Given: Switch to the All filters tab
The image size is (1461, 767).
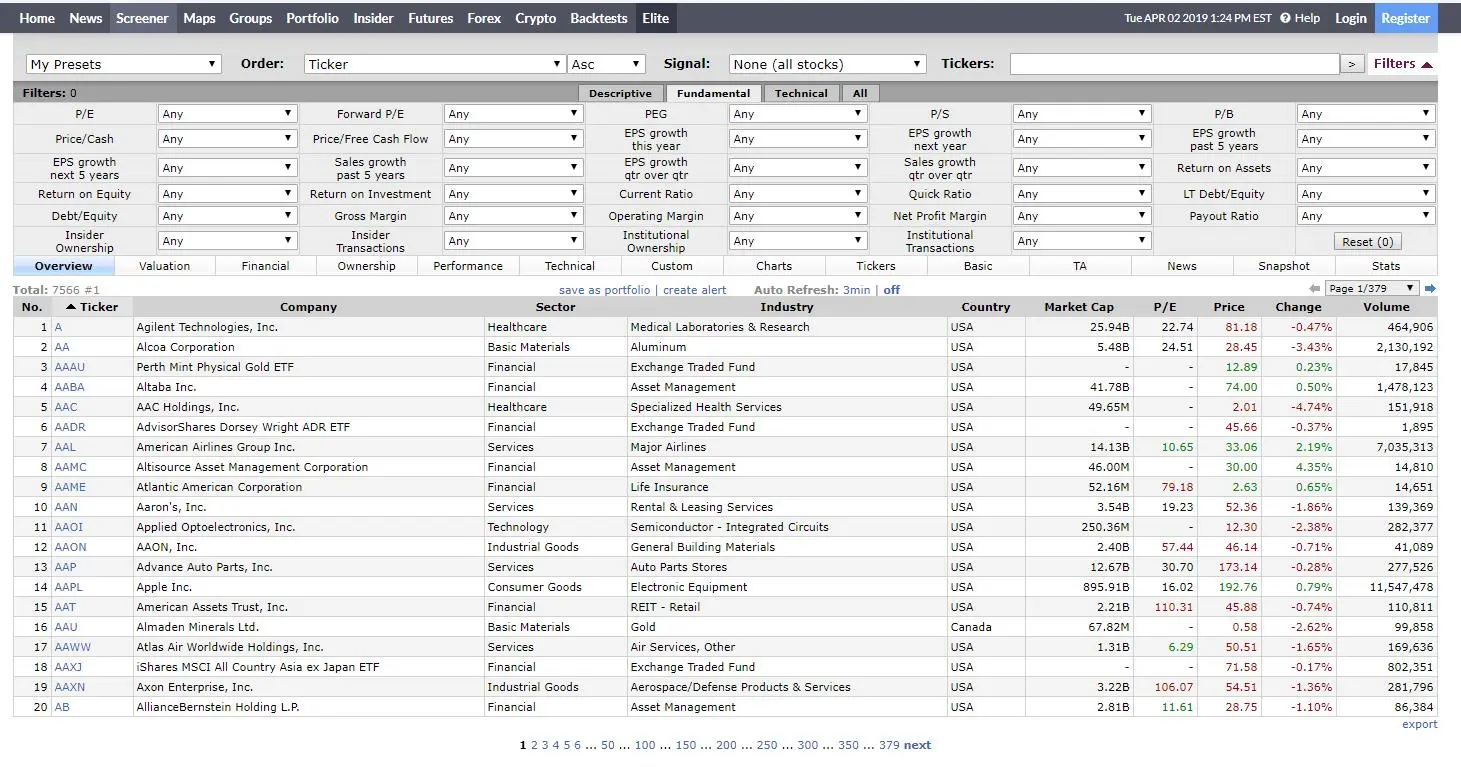Looking at the screenshot, I should (x=860, y=93).
